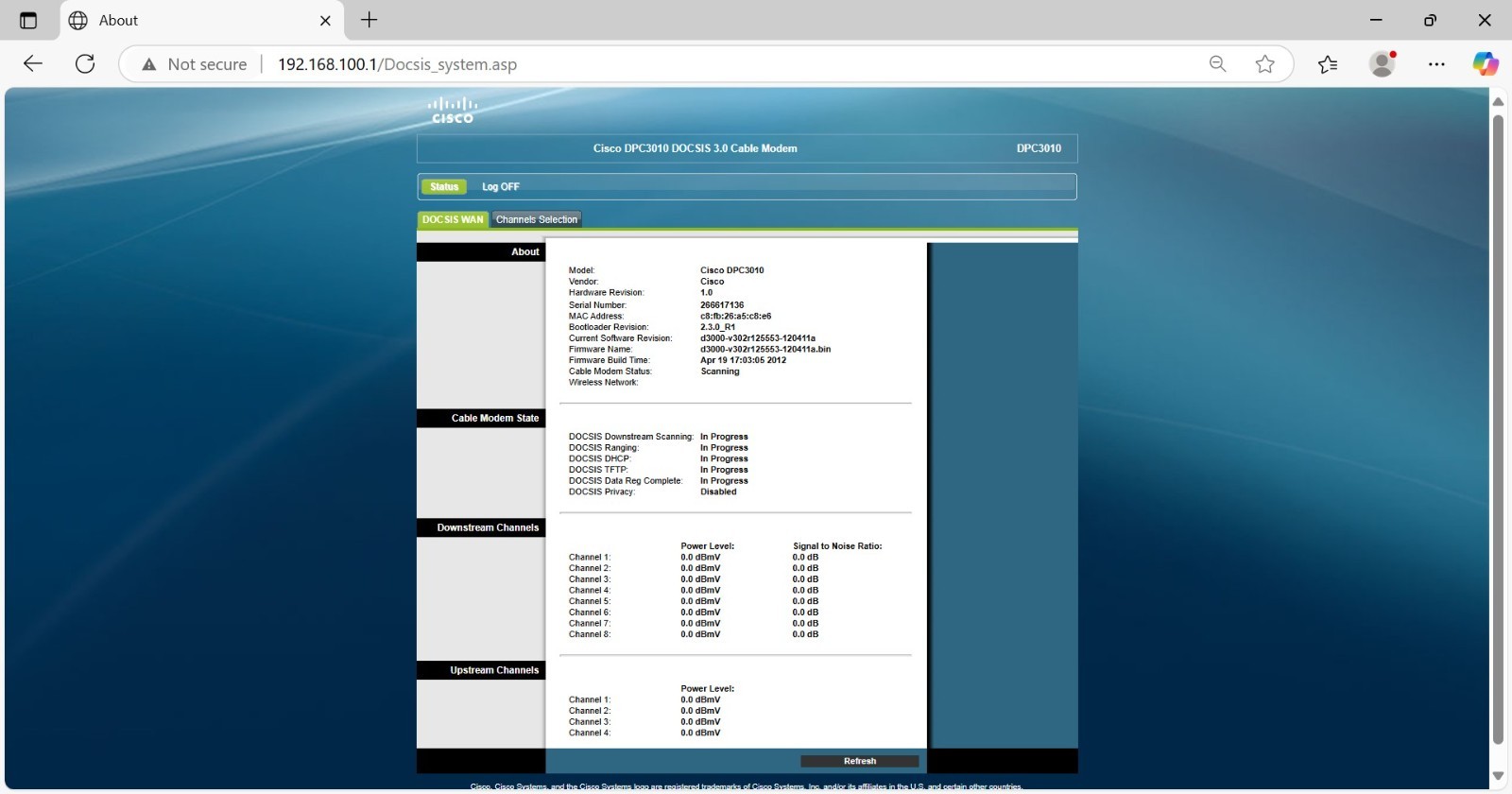Click the serial number 266617136

click(x=722, y=305)
